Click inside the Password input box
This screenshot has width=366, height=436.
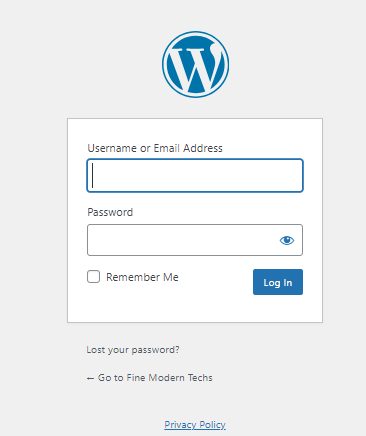point(195,240)
